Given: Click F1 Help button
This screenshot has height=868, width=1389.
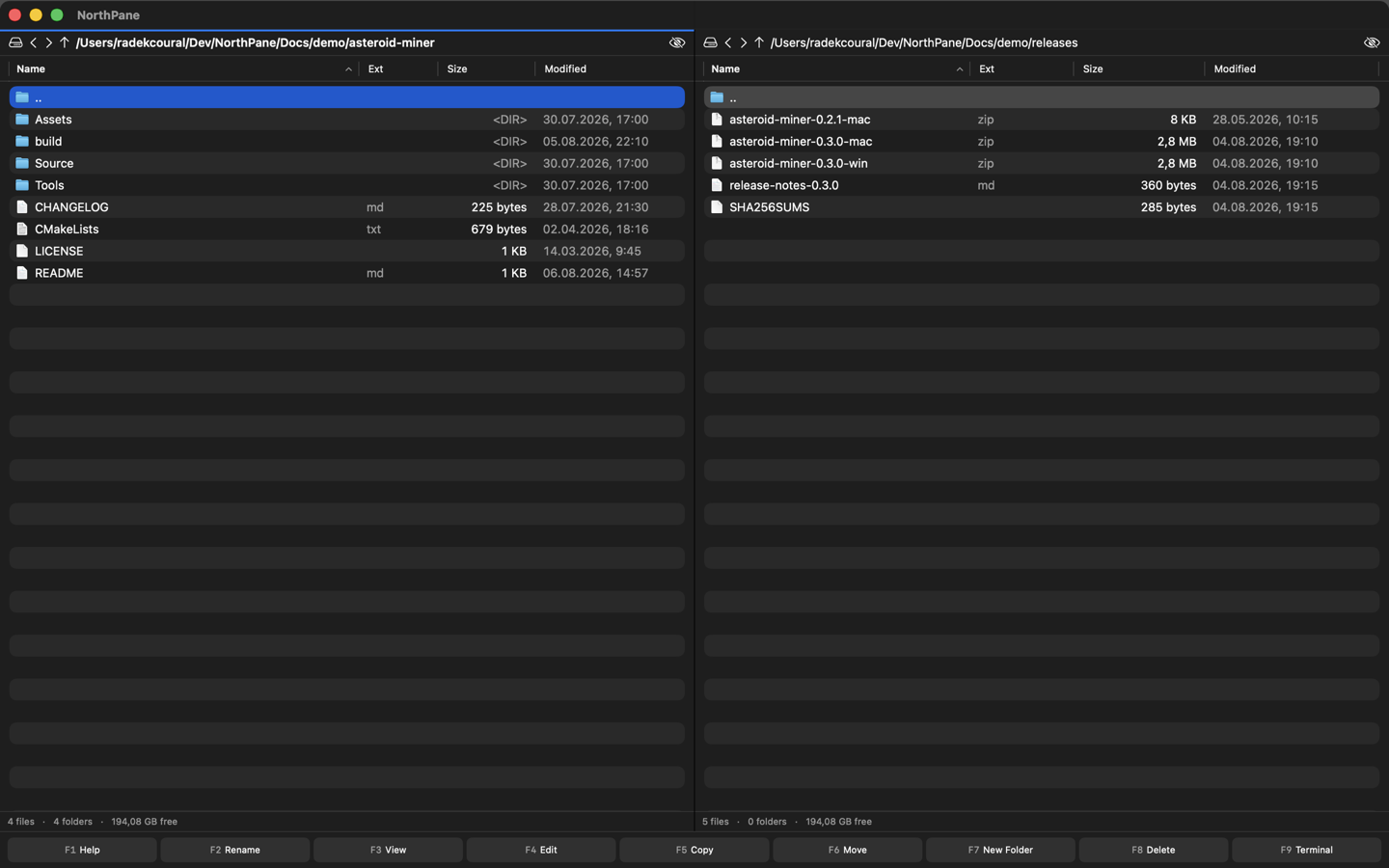Looking at the screenshot, I should [82, 850].
